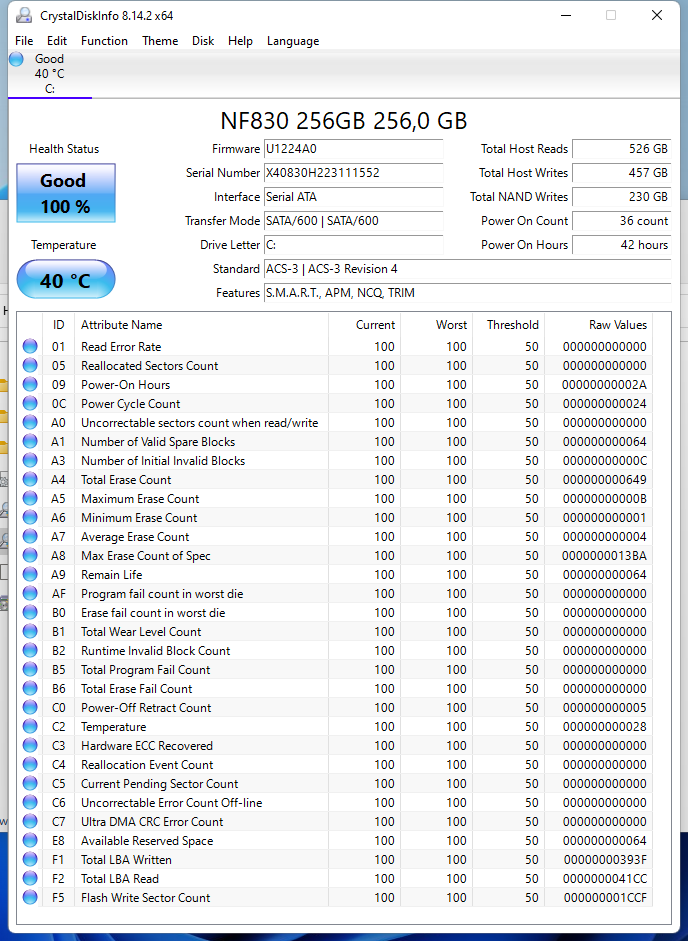Click the Current column header
Image resolution: width=688 pixels, height=941 pixels.
pos(364,325)
